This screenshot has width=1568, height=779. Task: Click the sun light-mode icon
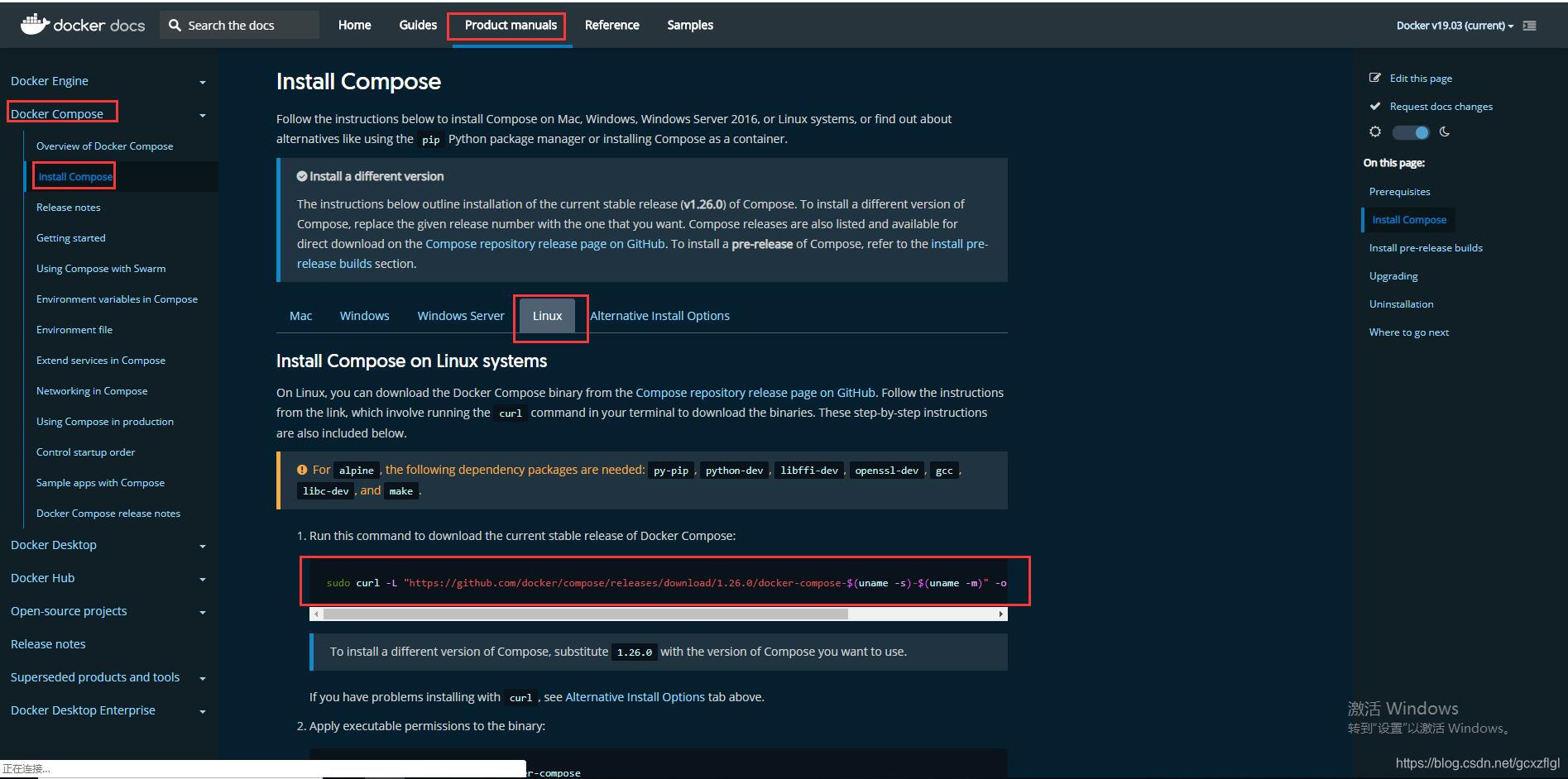tap(1375, 131)
